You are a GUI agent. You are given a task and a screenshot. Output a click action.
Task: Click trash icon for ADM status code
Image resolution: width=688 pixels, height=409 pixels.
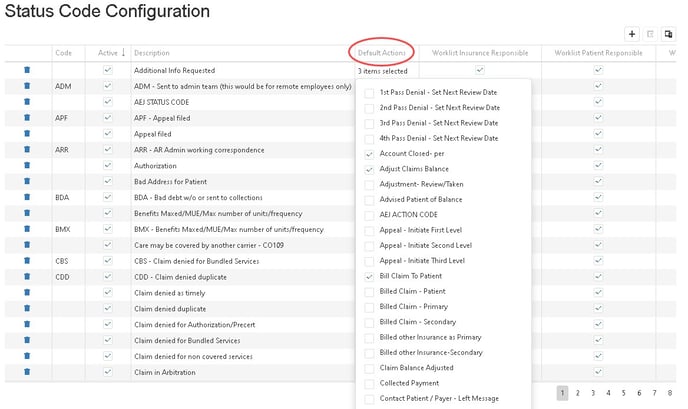[27, 87]
